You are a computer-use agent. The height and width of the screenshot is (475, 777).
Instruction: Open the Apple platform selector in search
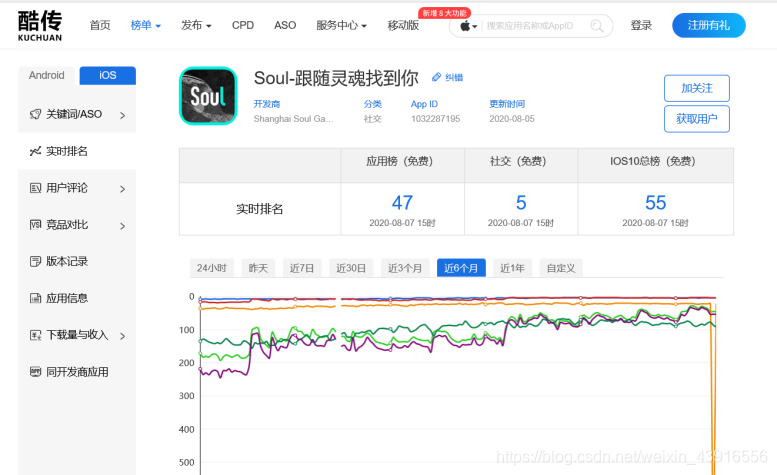point(468,26)
